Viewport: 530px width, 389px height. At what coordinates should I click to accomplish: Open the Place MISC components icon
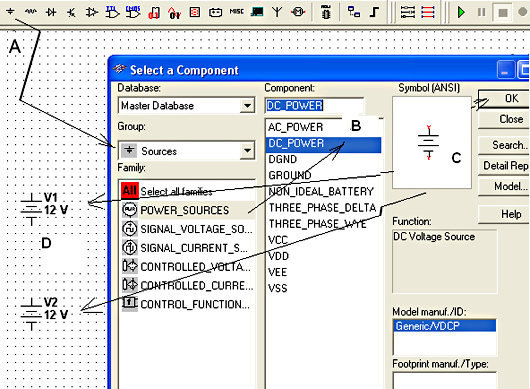coord(237,11)
